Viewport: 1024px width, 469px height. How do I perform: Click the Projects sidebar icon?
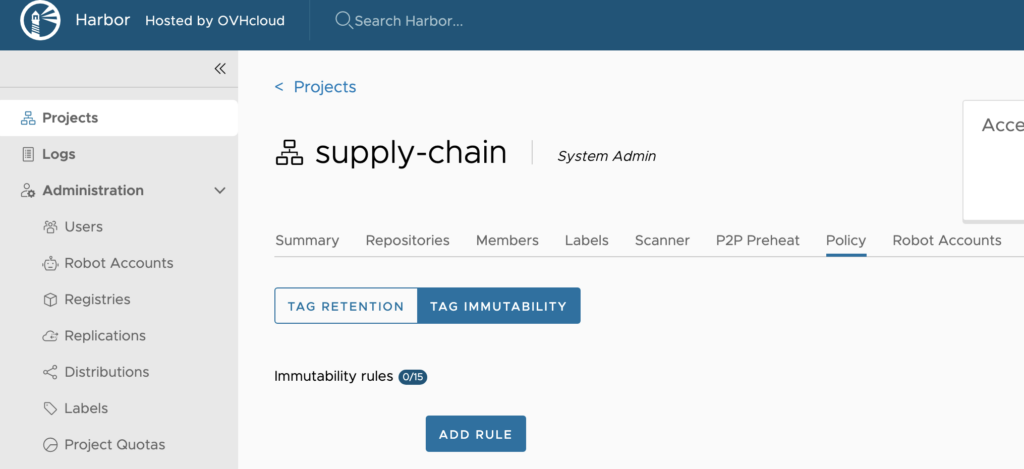pyautogui.click(x=28, y=118)
